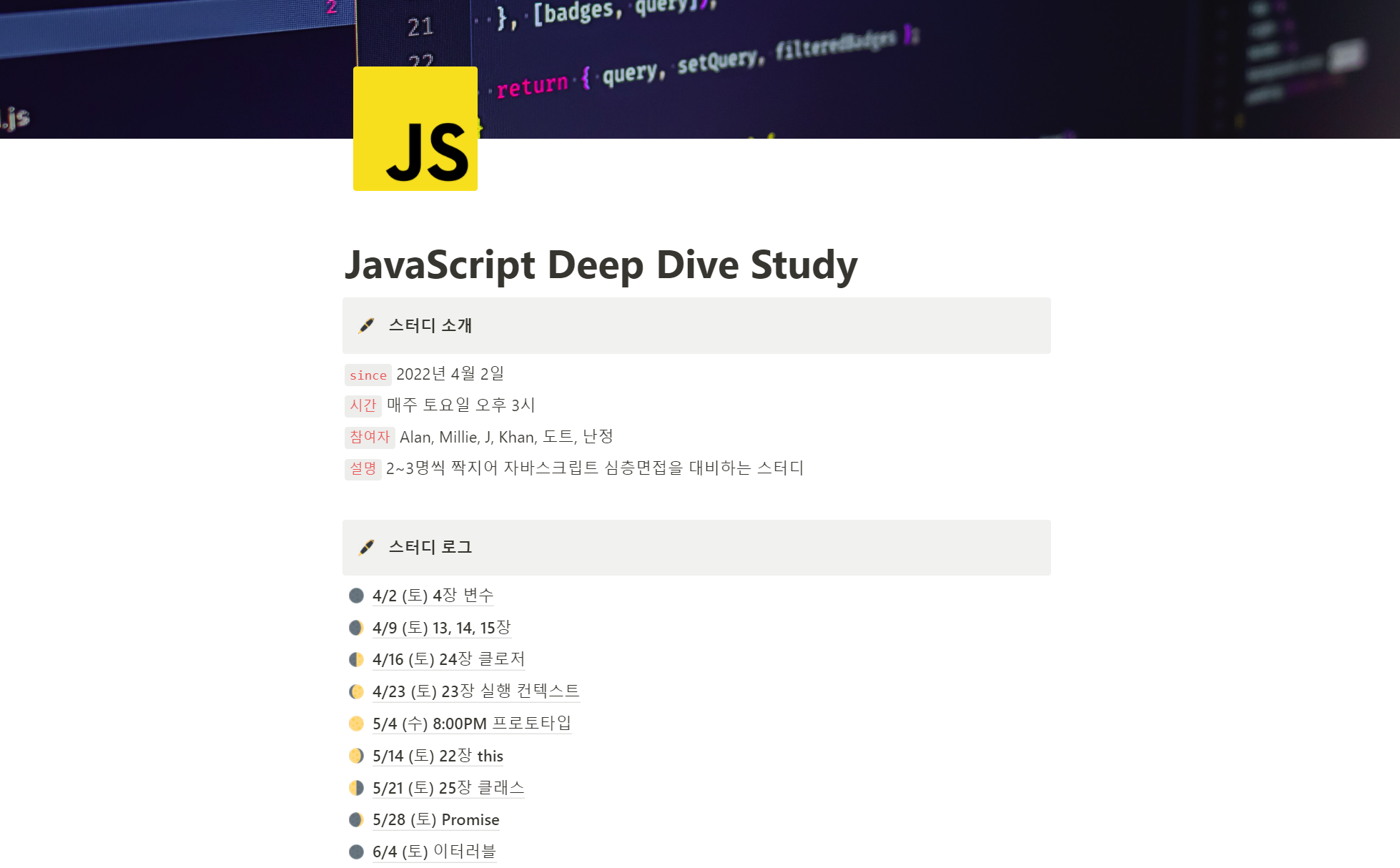
Task: Open the 4/2 (토) 4장 변수 page
Action: (x=433, y=596)
